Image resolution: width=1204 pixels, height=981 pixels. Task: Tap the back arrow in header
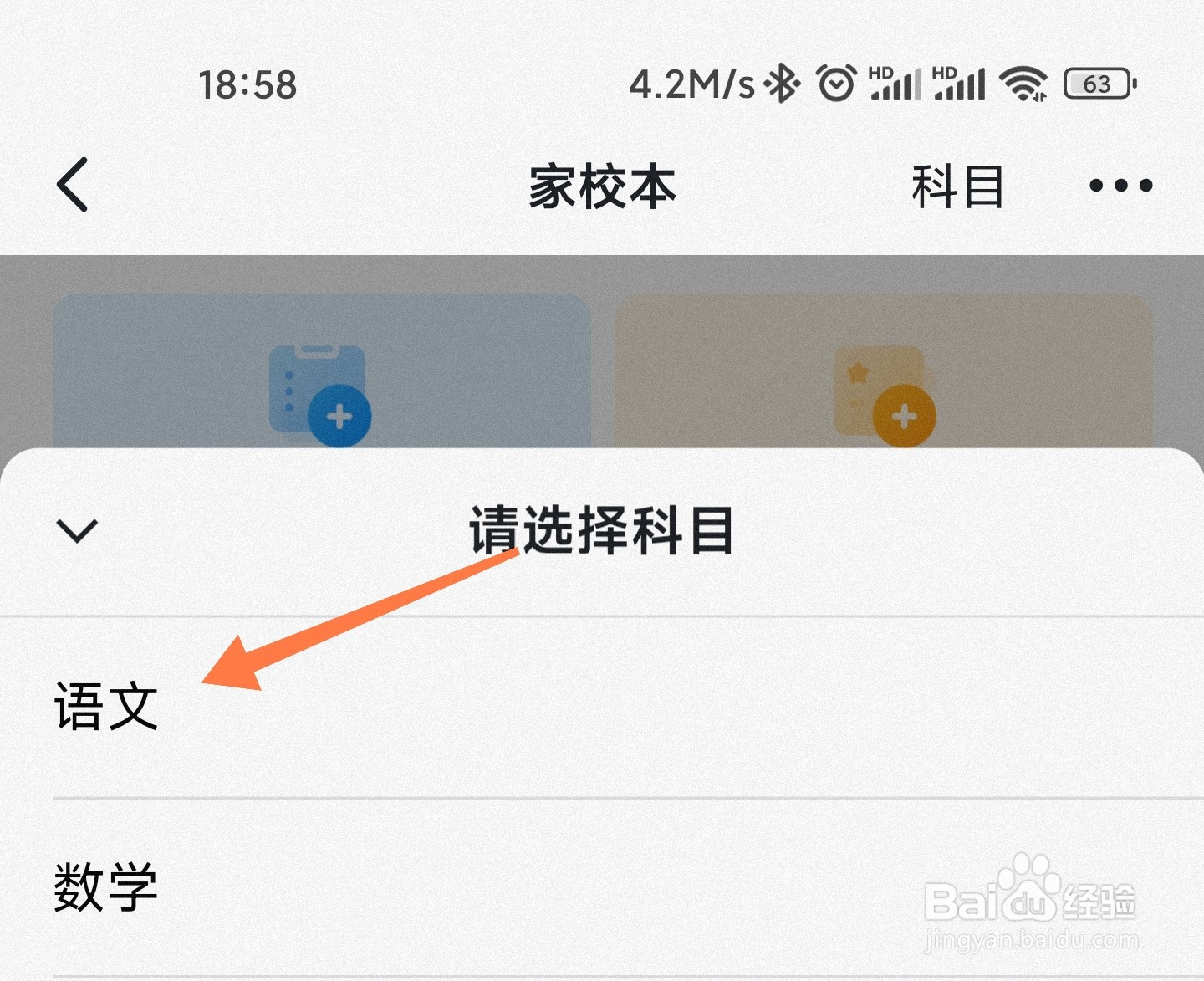(73, 185)
